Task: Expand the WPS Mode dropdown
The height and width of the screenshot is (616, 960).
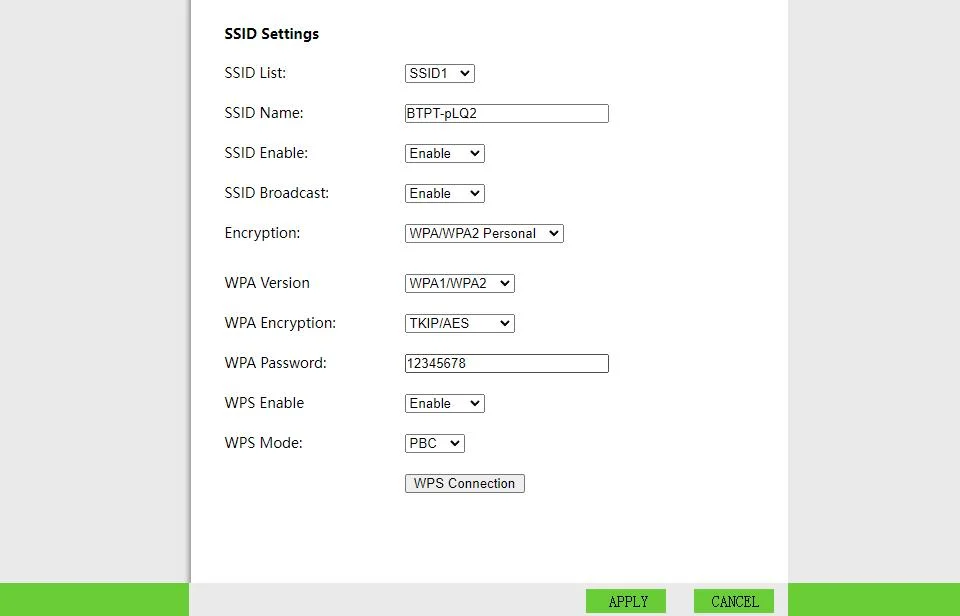Action: [x=434, y=443]
